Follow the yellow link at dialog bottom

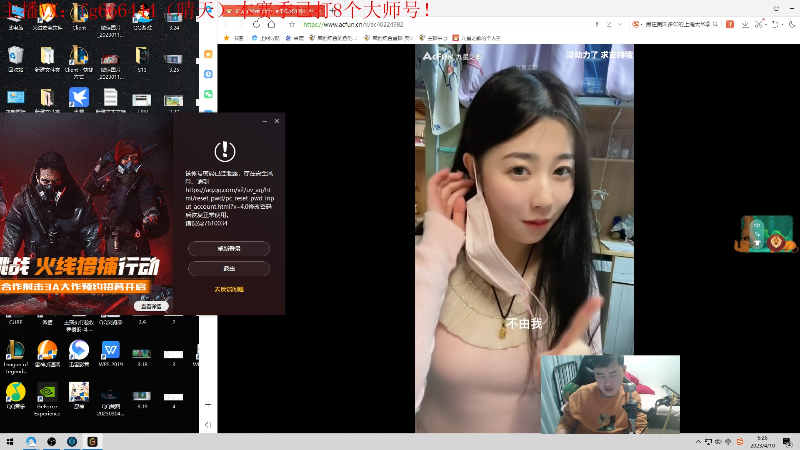[x=229, y=289]
